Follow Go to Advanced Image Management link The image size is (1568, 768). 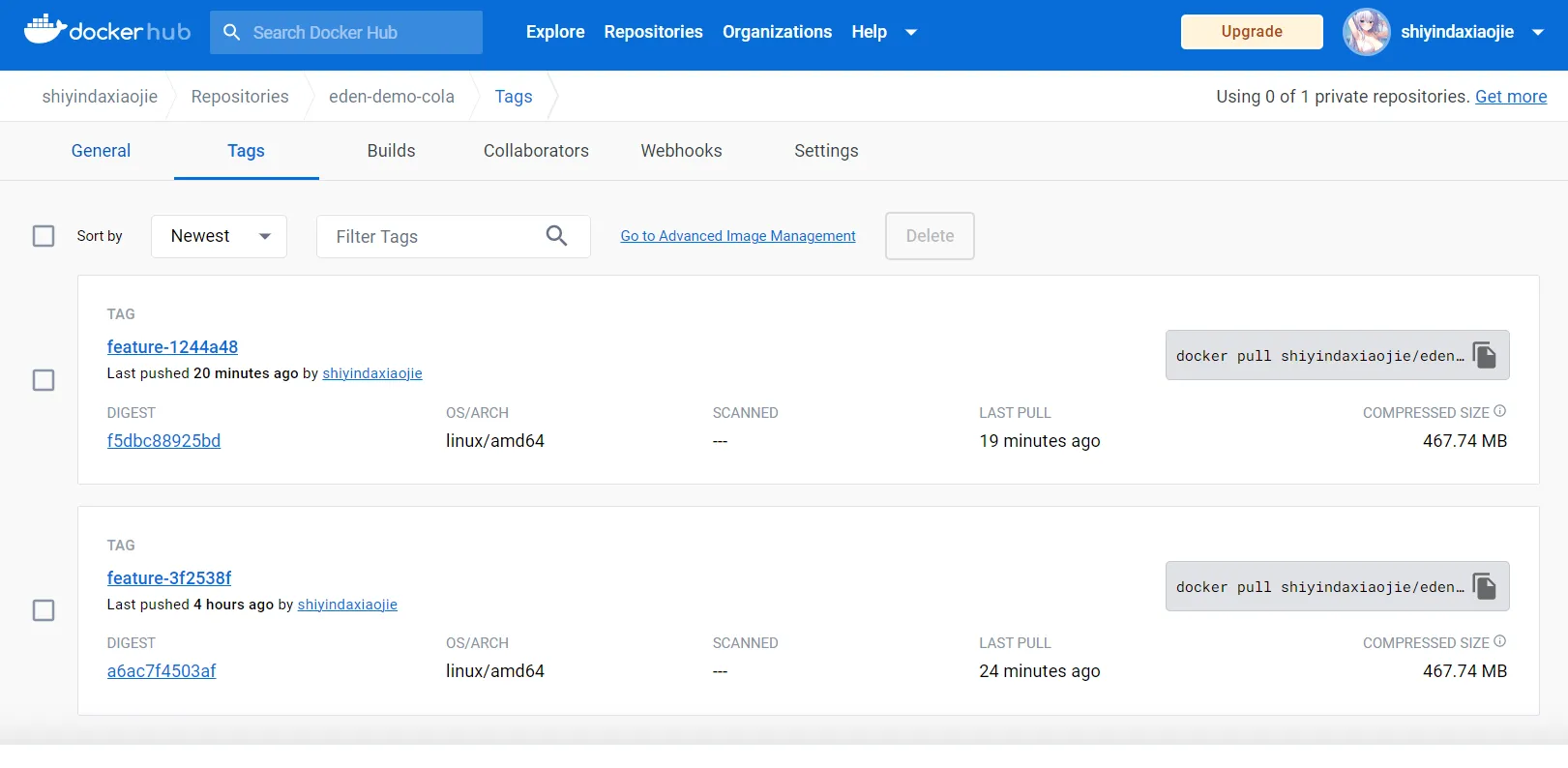[x=738, y=236]
